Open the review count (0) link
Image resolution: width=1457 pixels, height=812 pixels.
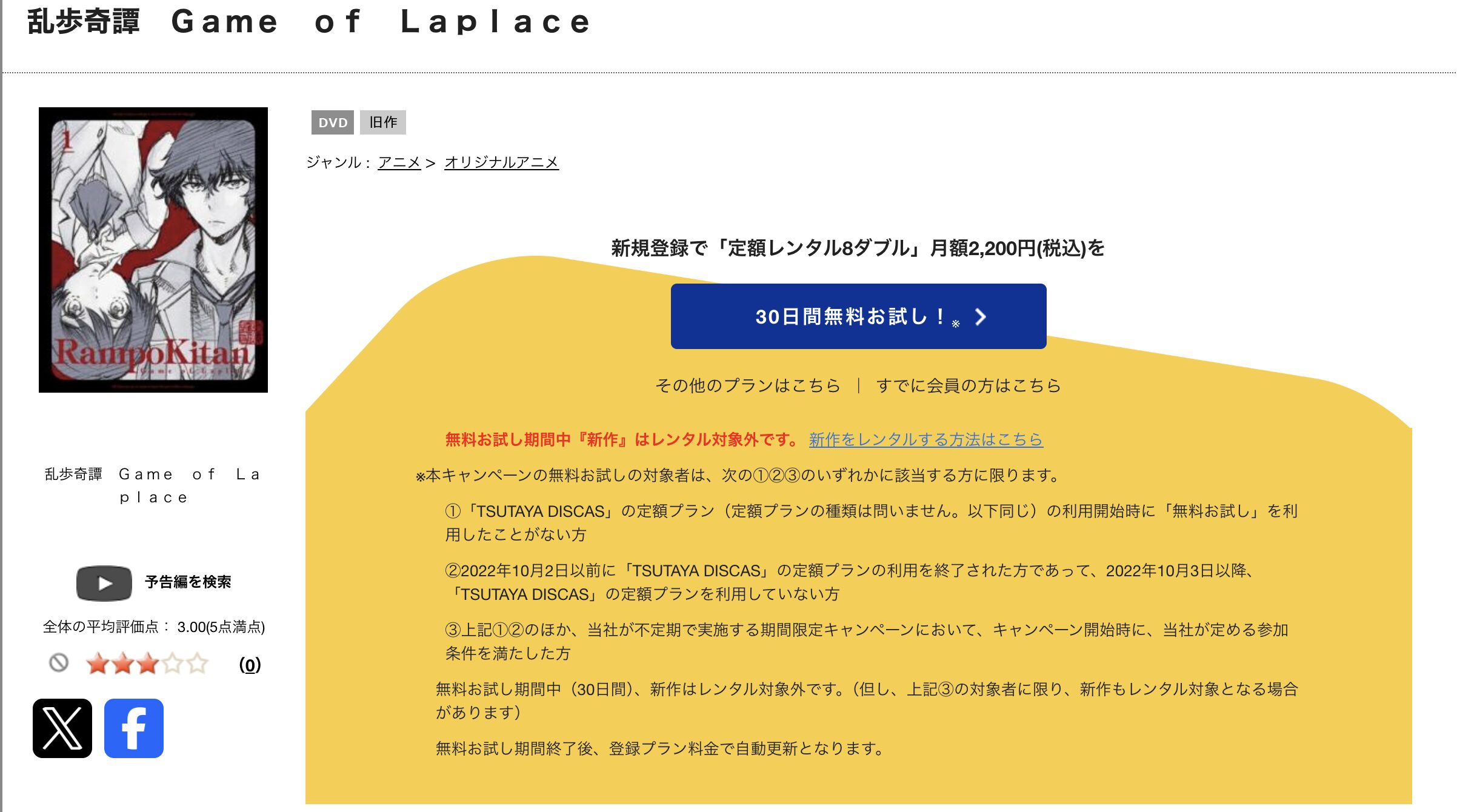click(x=250, y=665)
